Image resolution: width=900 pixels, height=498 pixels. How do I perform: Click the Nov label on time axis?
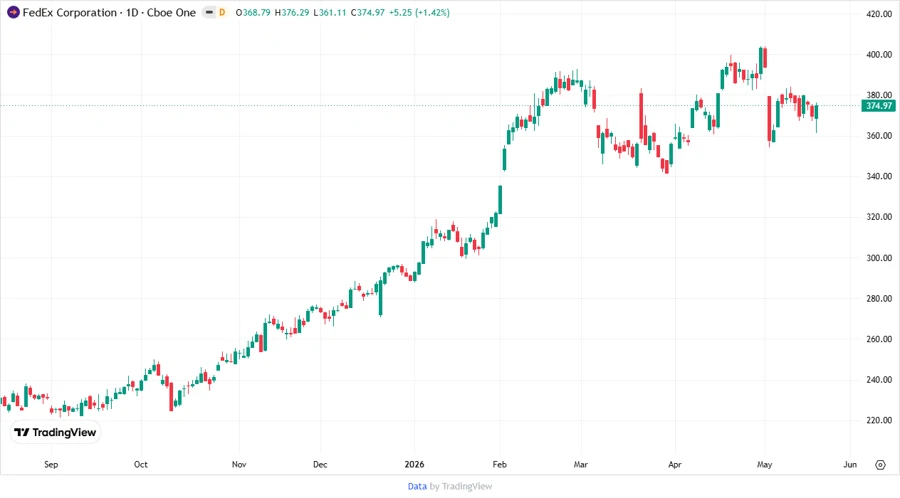click(x=239, y=464)
